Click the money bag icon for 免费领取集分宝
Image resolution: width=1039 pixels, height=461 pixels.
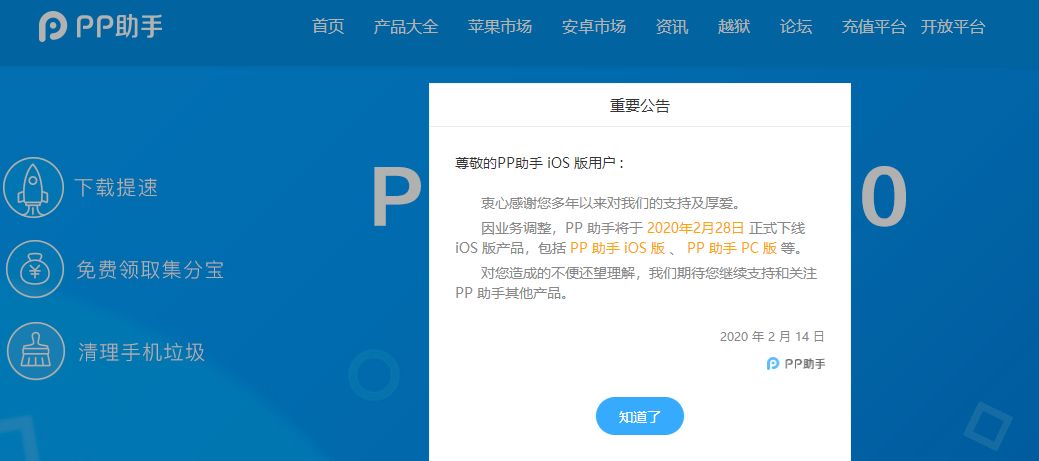click(x=35, y=270)
